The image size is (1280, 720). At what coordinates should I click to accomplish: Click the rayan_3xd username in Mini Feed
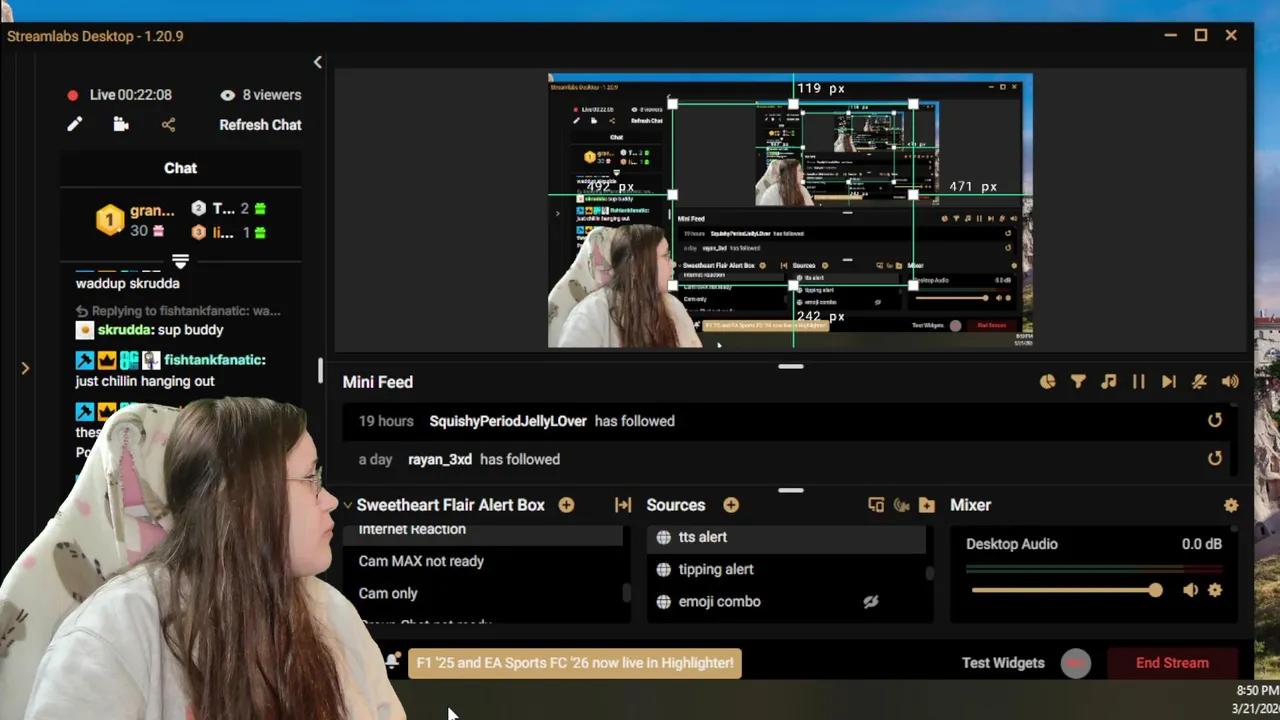pyautogui.click(x=440, y=459)
